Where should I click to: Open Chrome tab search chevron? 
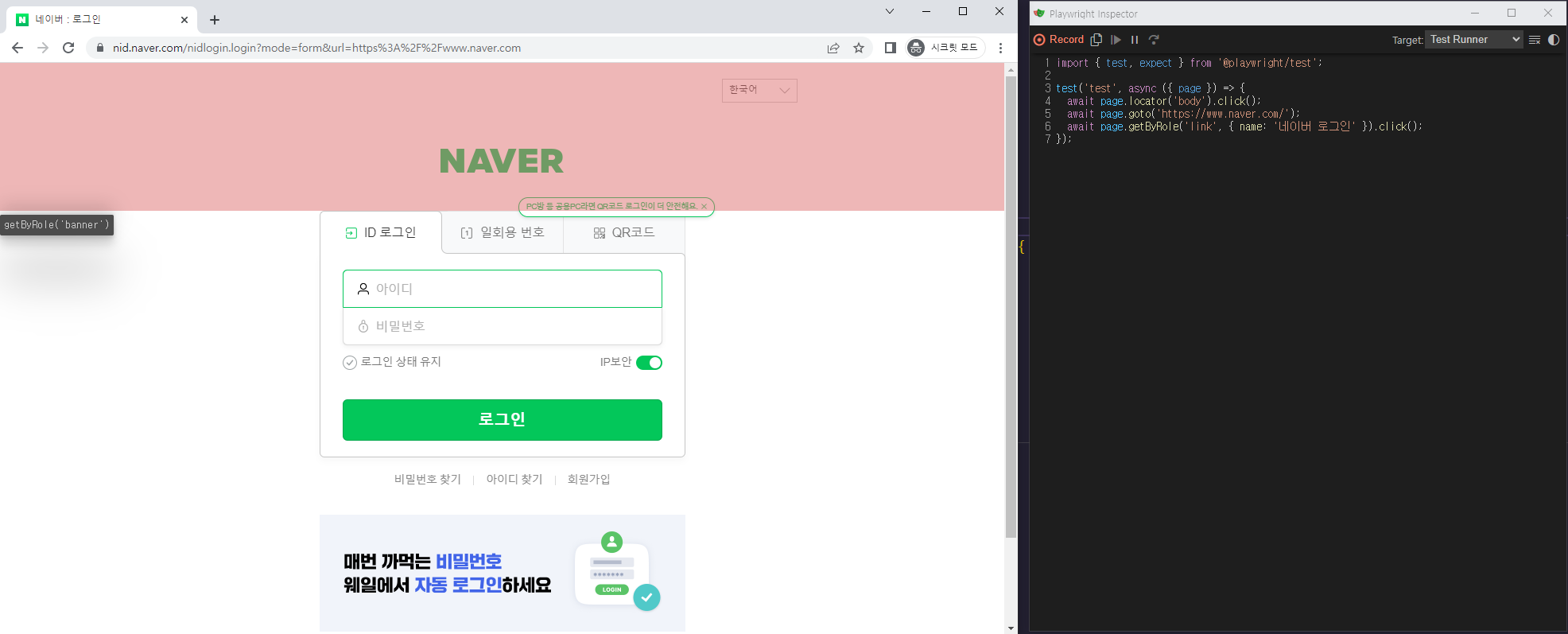coord(890,11)
